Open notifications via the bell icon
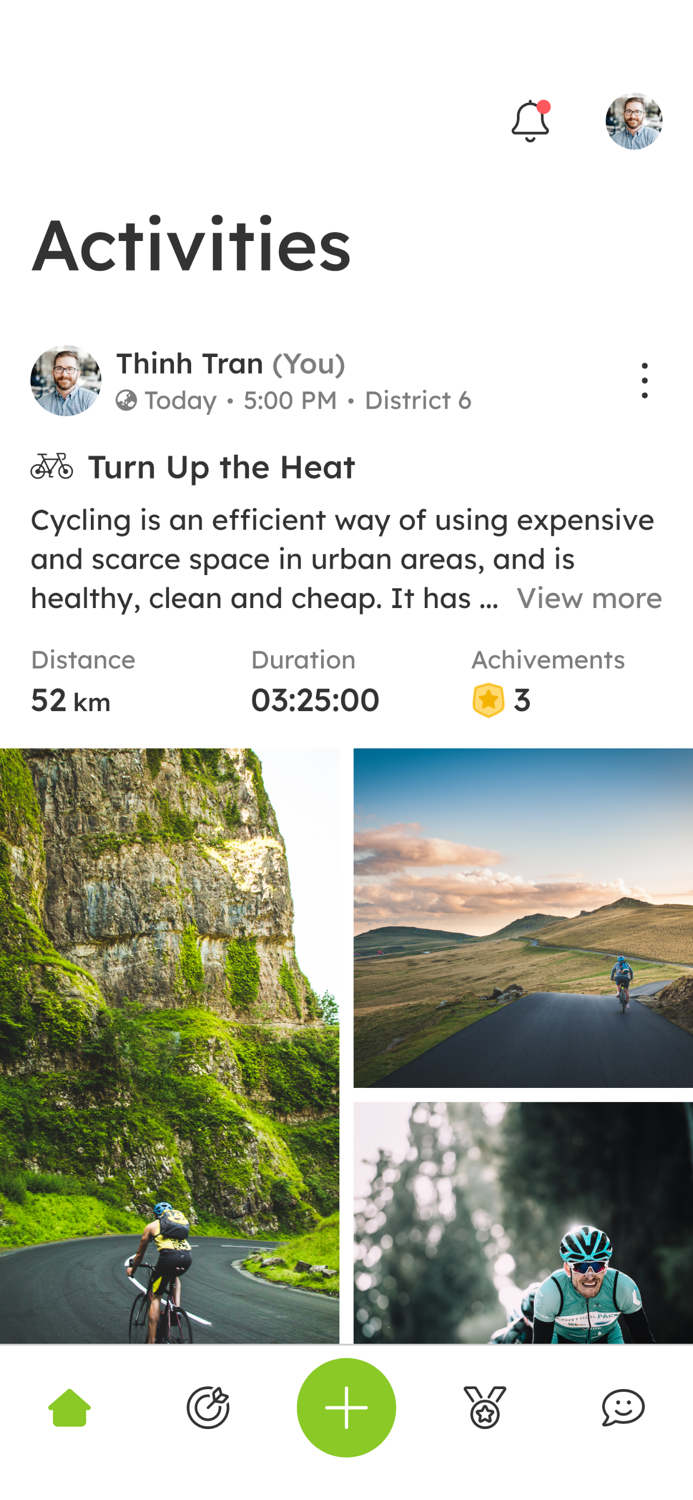The image size is (693, 1500). (x=530, y=119)
